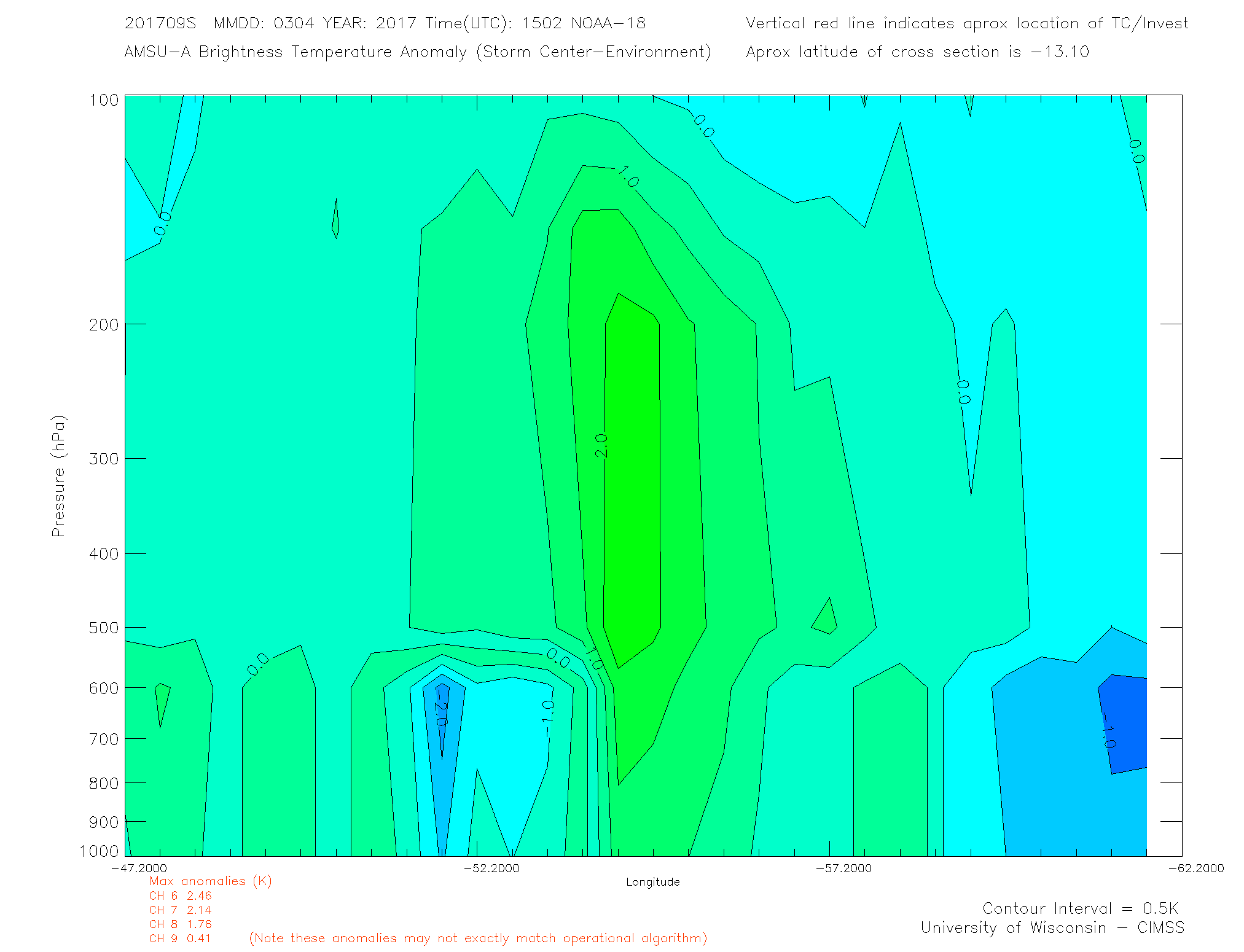1244x952 pixels.
Task: Click the -62.2000 longitude tick label
Action: click(1195, 868)
